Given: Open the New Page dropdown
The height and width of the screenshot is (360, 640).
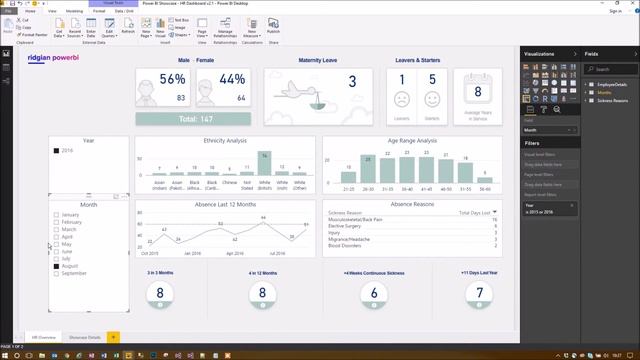Looking at the screenshot, I should (x=146, y=34).
